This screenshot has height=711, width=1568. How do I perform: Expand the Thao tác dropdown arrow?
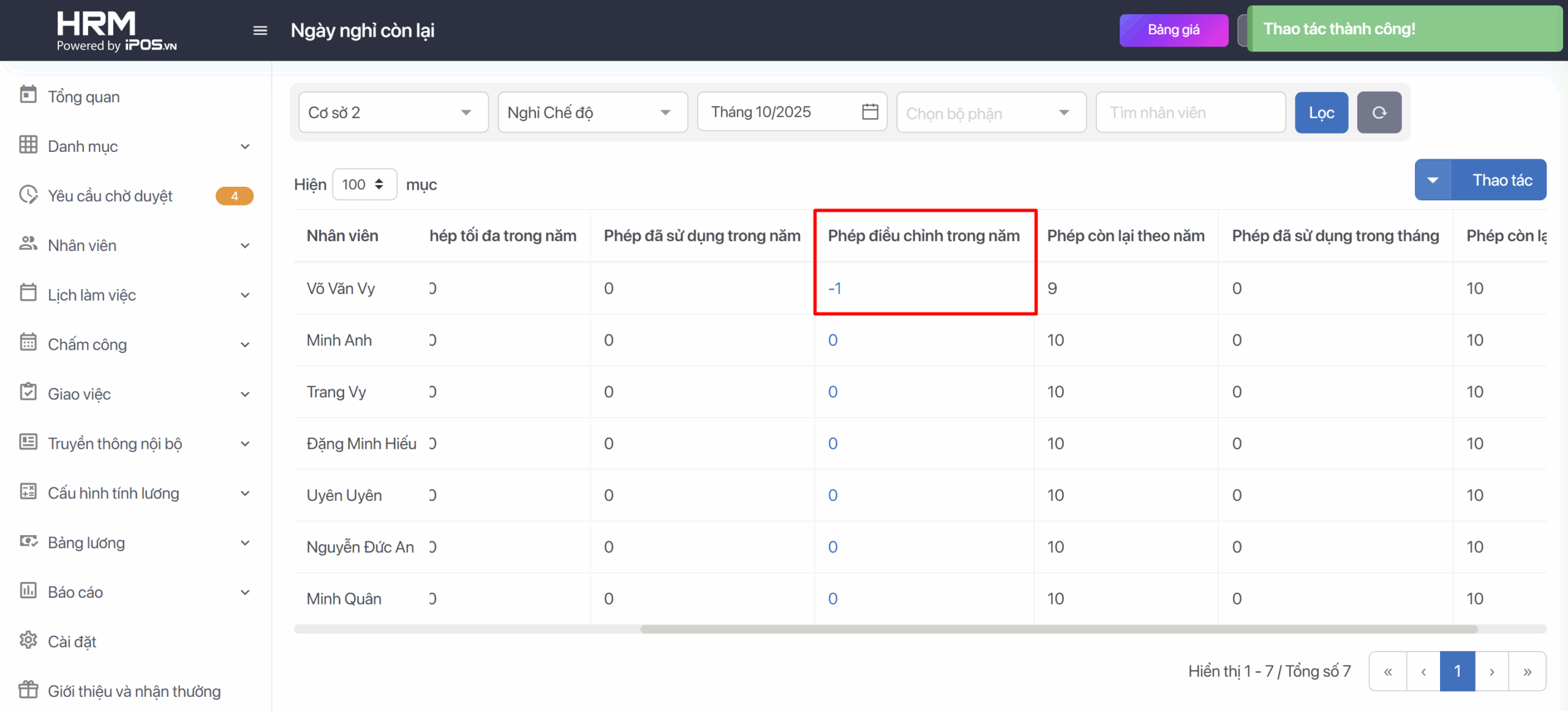click(x=1433, y=181)
